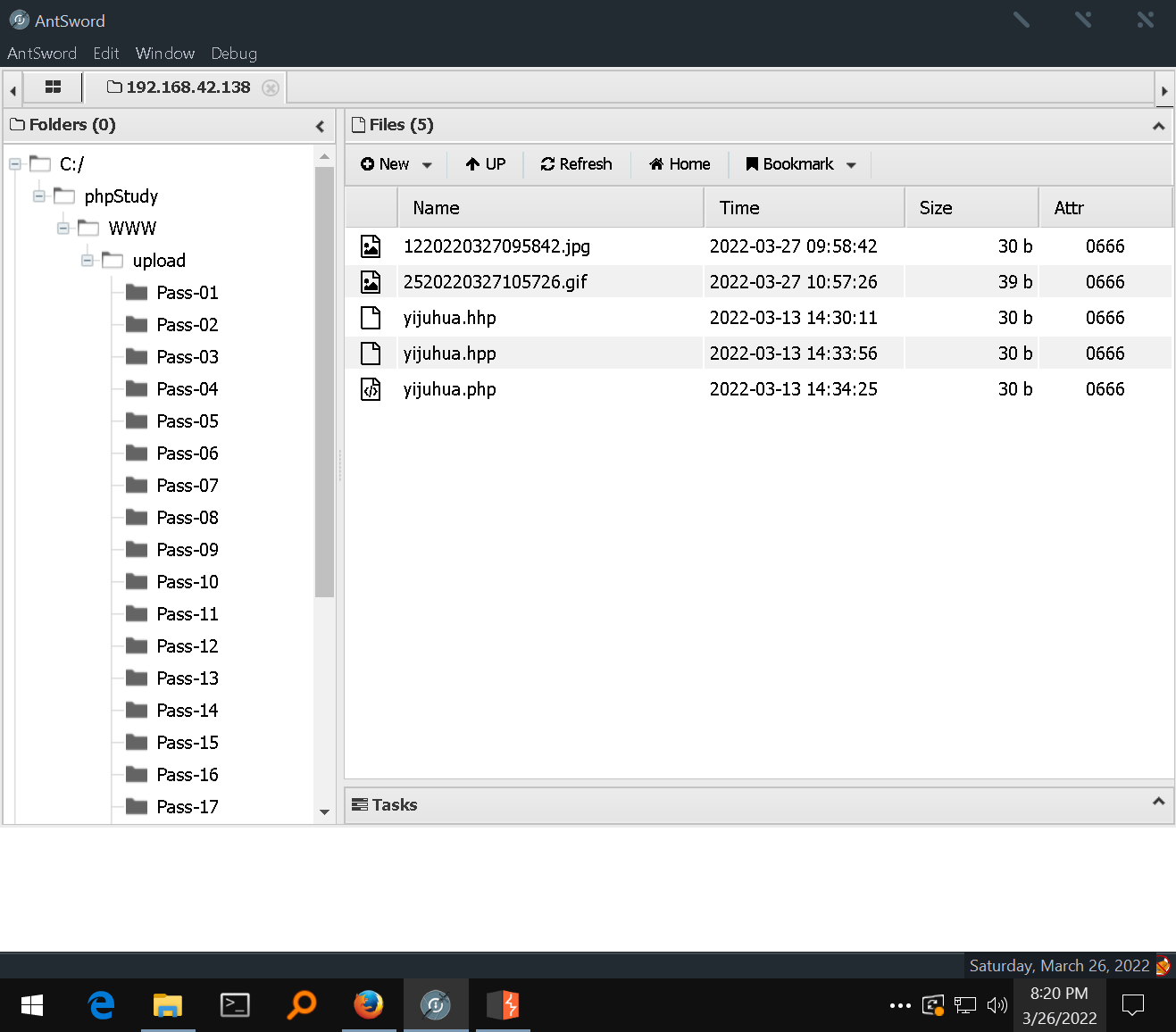The height and width of the screenshot is (1032, 1176).
Task: Go UP one directory
Action: pyautogui.click(x=486, y=164)
